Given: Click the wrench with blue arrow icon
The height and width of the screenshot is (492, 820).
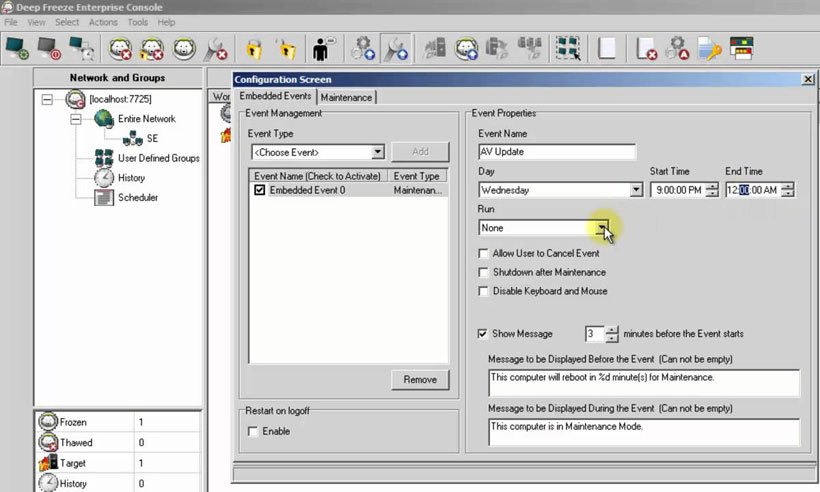Looking at the screenshot, I should 395,49.
